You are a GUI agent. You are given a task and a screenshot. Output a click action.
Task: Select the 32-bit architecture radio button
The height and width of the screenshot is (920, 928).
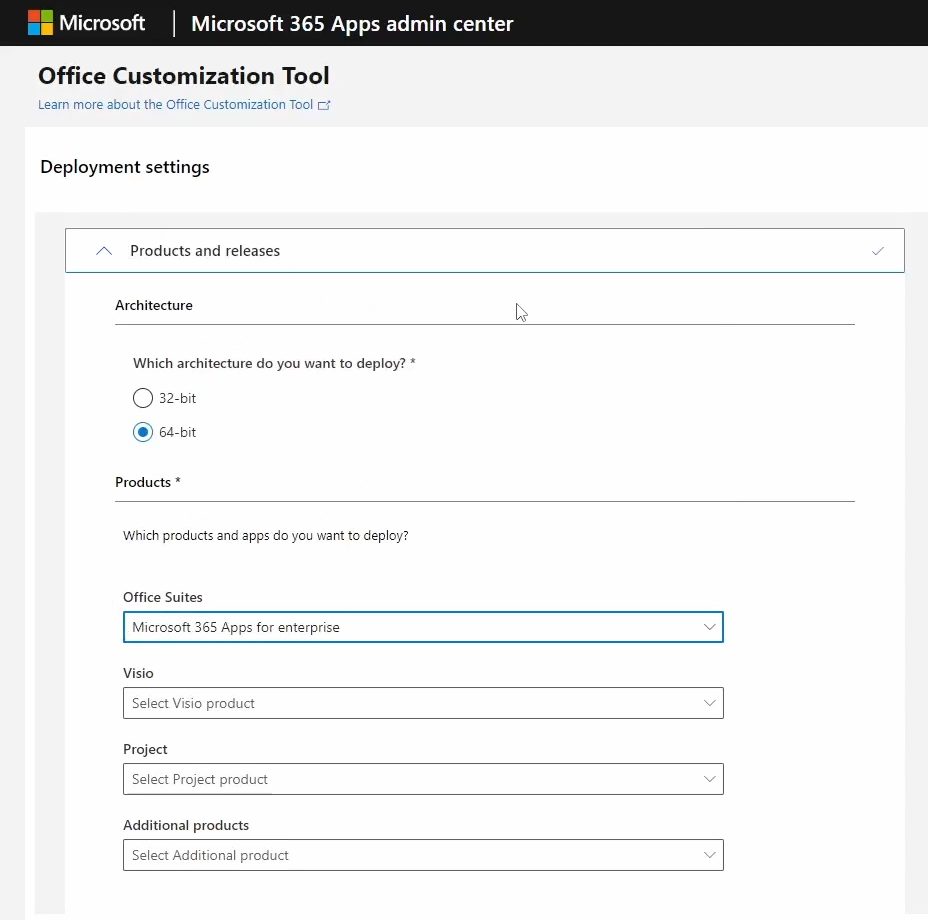point(143,398)
